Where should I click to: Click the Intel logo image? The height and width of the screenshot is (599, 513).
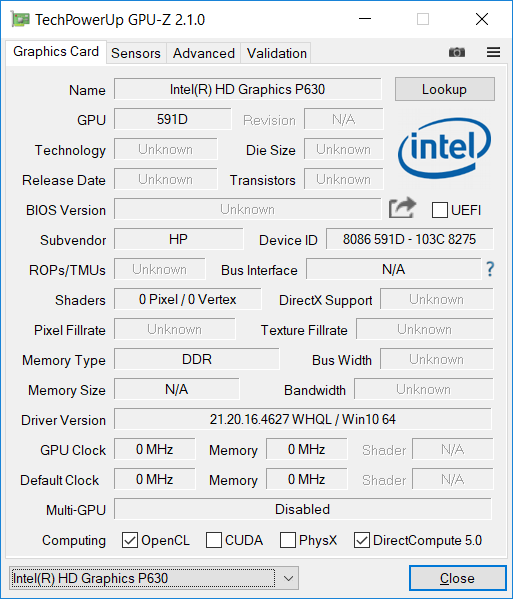(444, 148)
